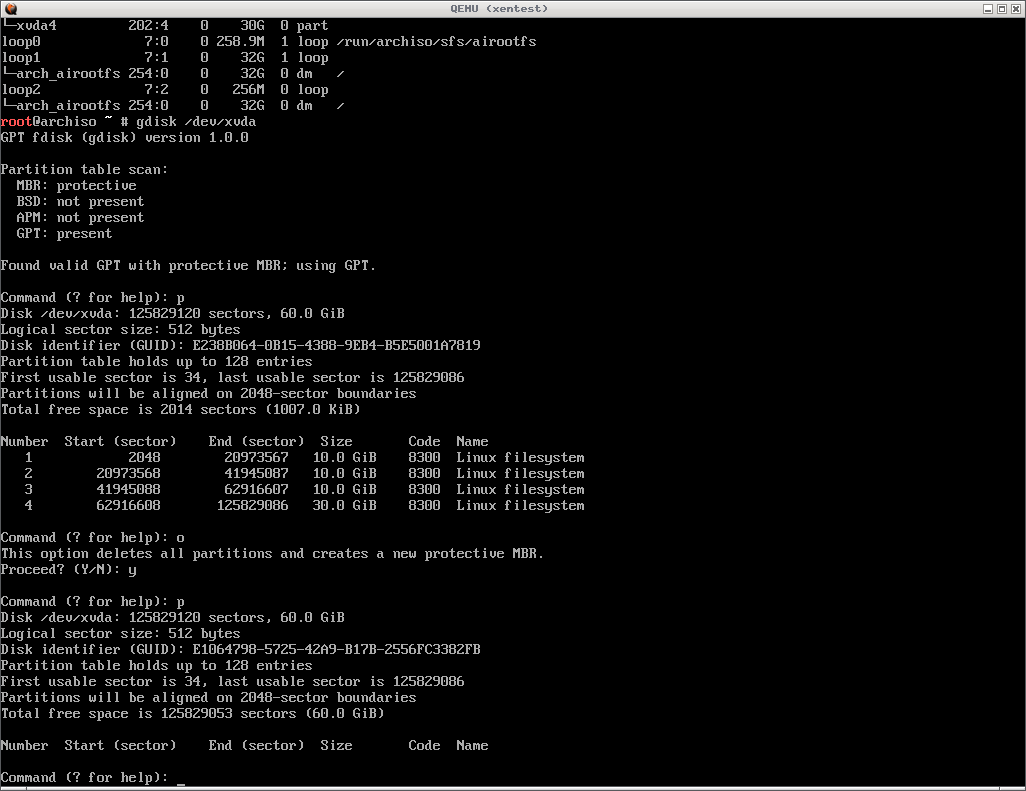Click the 'gdisk /dev/xvda' command text
Image resolution: width=1026 pixels, height=791 pixels.
[196, 122]
